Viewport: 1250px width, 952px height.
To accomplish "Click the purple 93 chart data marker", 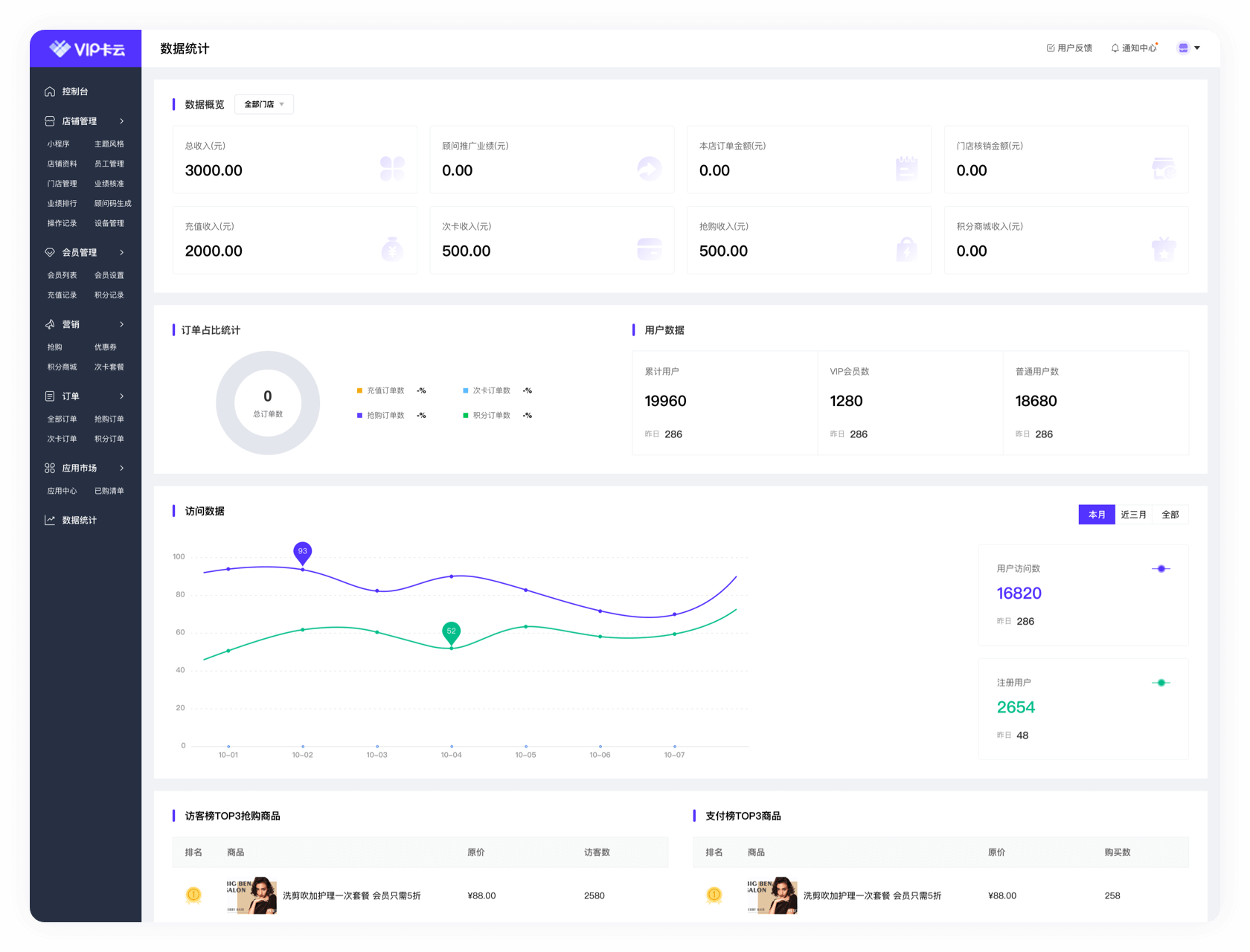I will (302, 552).
